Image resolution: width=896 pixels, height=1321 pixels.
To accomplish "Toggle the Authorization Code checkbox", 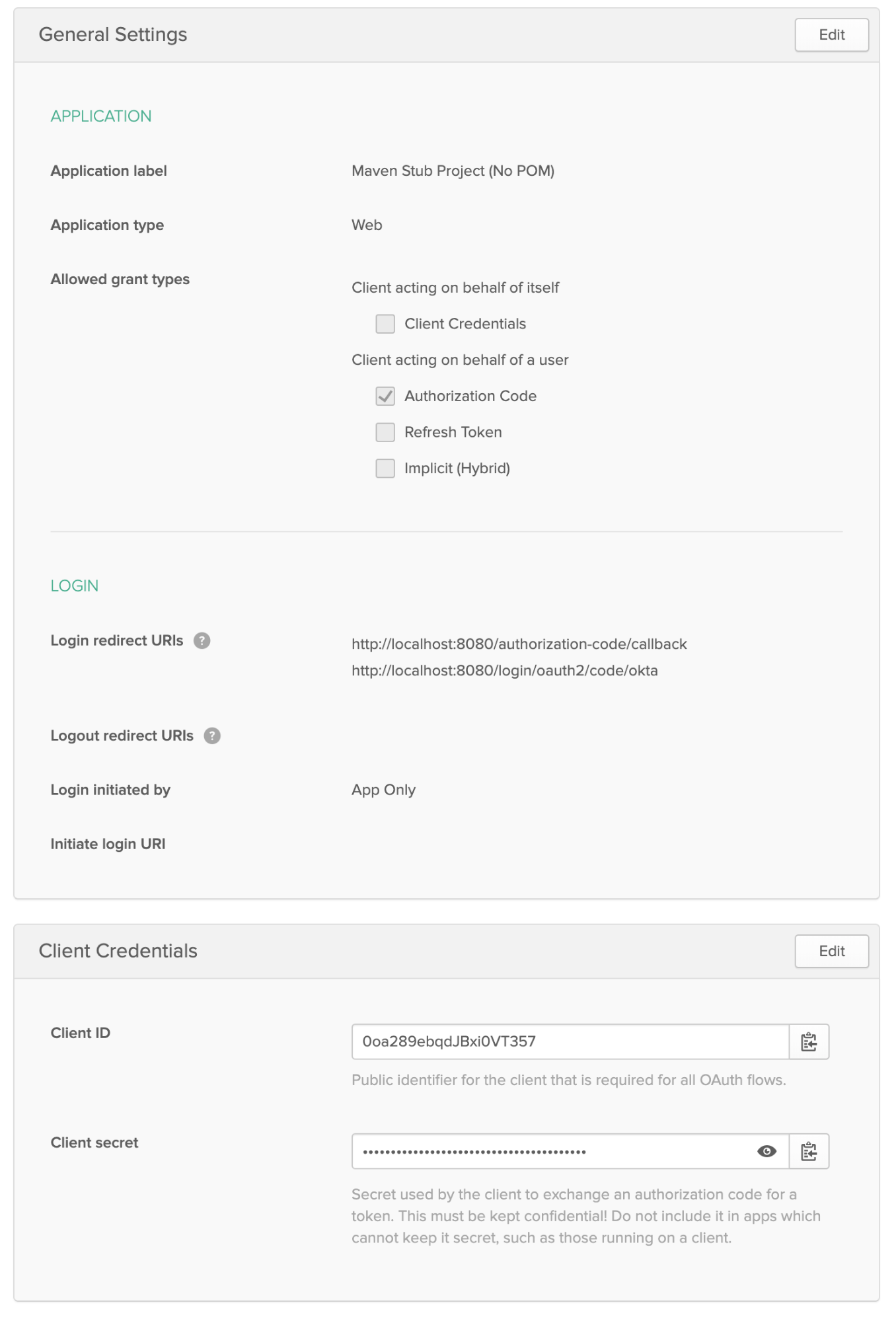I will 385,396.
